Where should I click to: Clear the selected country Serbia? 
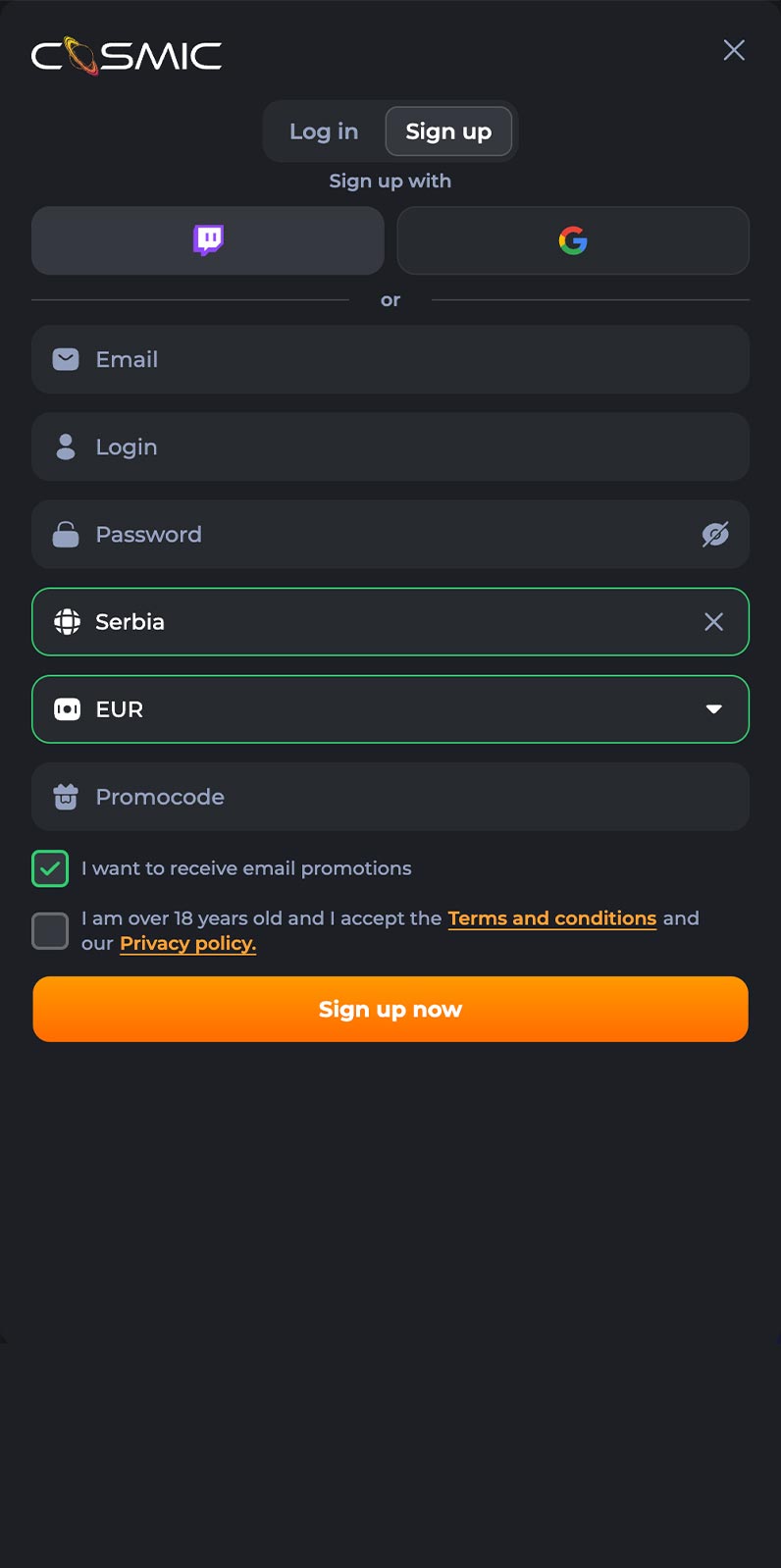point(714,622)
